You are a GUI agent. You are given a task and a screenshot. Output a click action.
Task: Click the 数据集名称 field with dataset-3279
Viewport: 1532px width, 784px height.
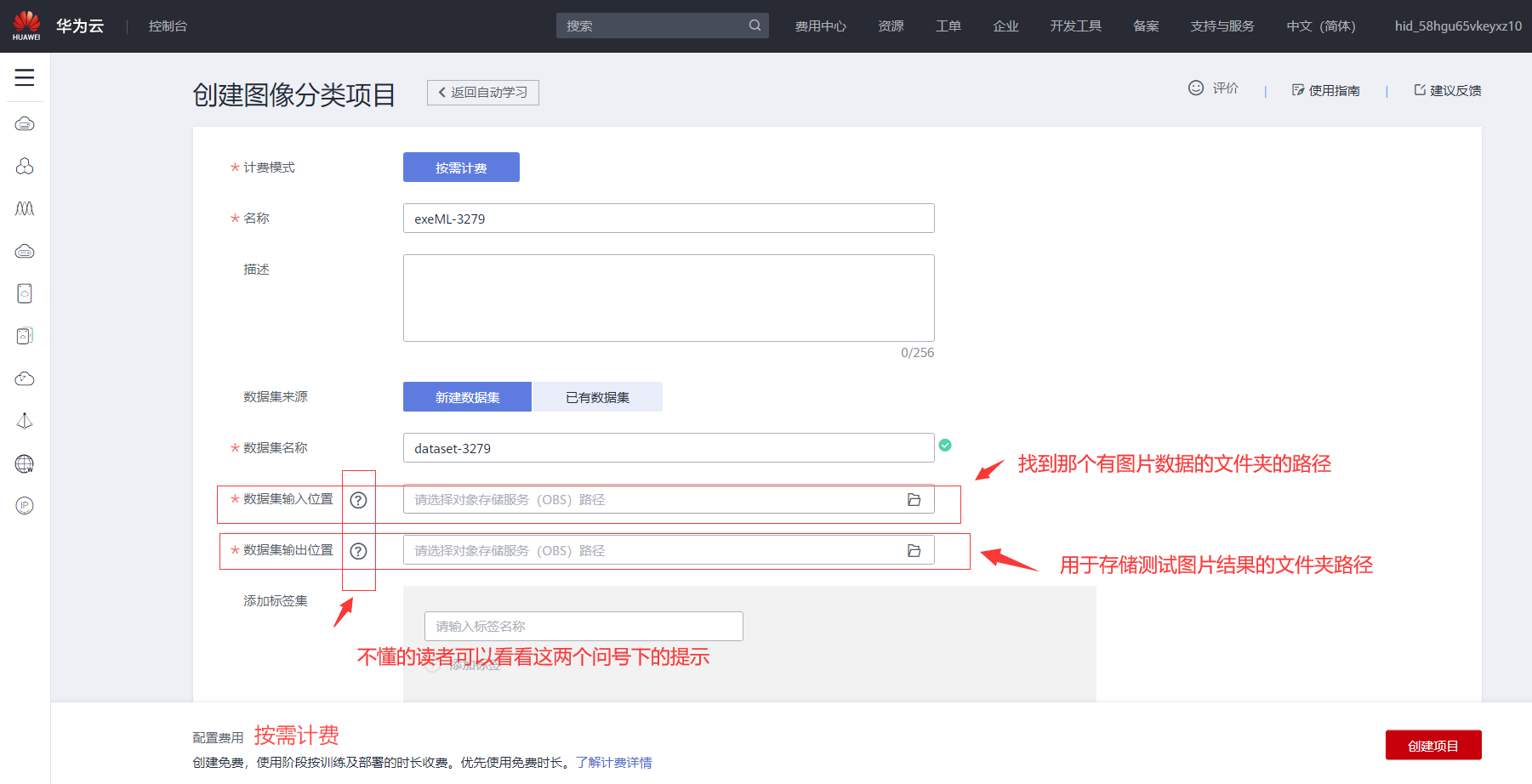click(669, 448)
